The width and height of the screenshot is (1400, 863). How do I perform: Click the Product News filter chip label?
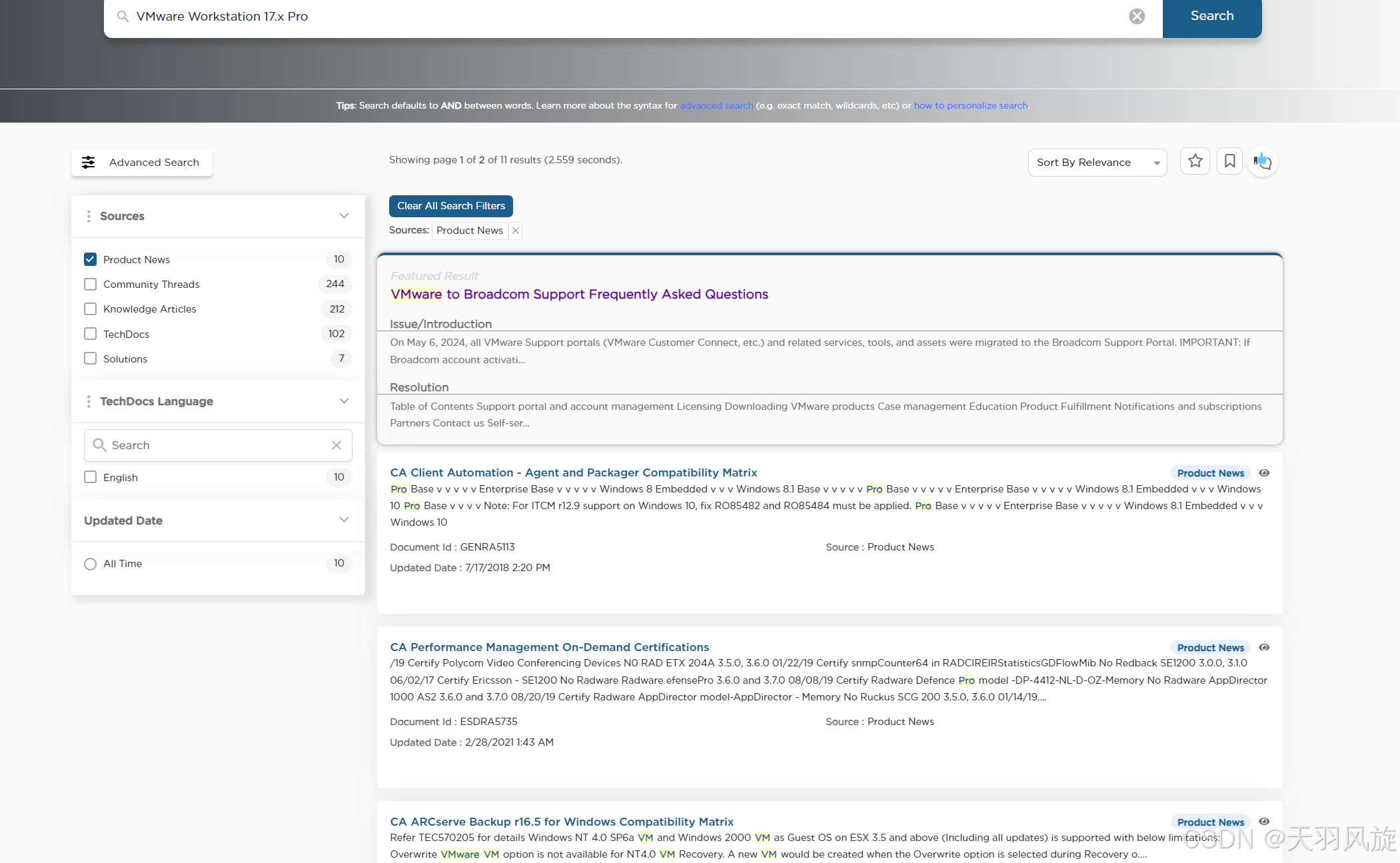(470, 231)
